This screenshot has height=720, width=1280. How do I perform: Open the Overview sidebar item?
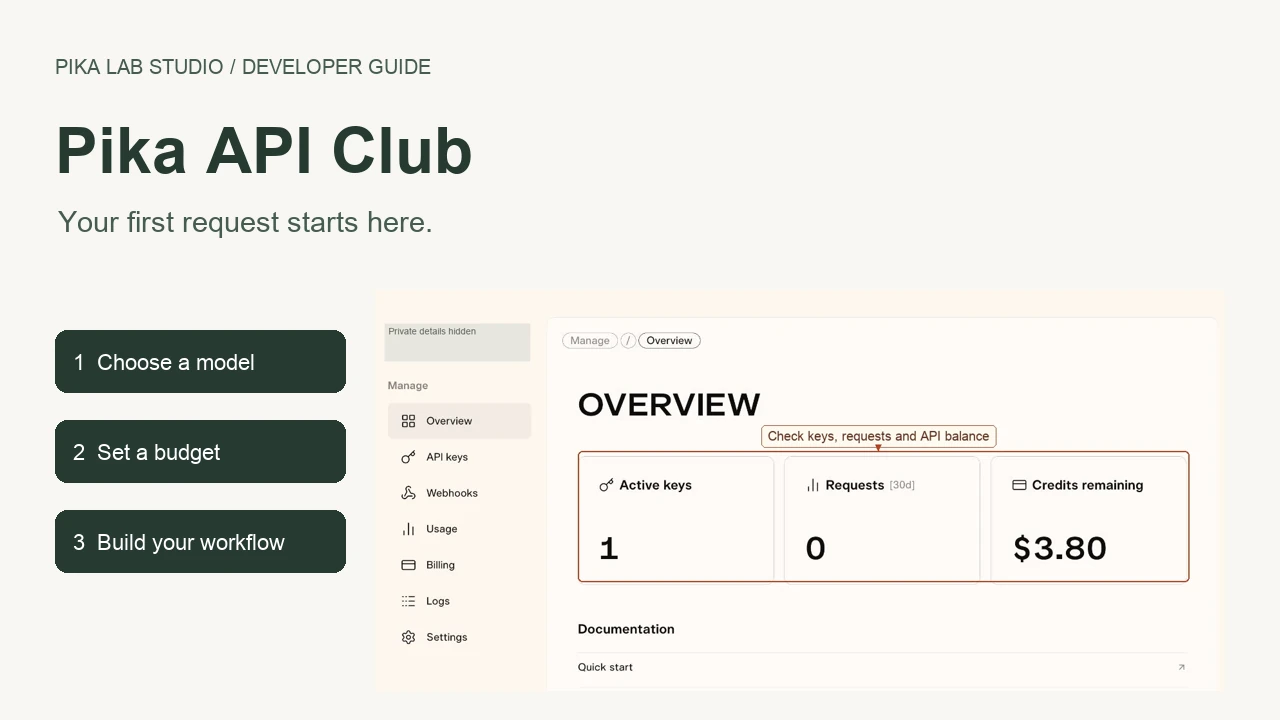coord(459,421)
